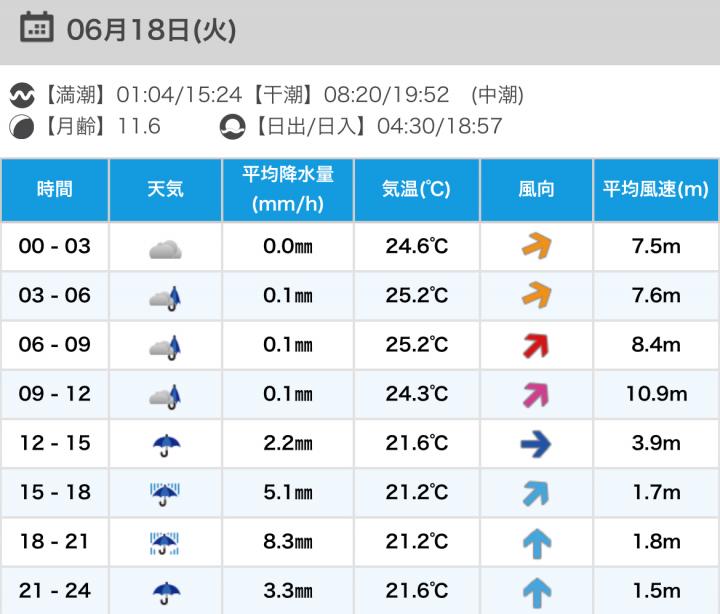The height and width of the screenshot is (614, 720).
Task: Click the 06月18日(火) date heading
Action: 151,29
